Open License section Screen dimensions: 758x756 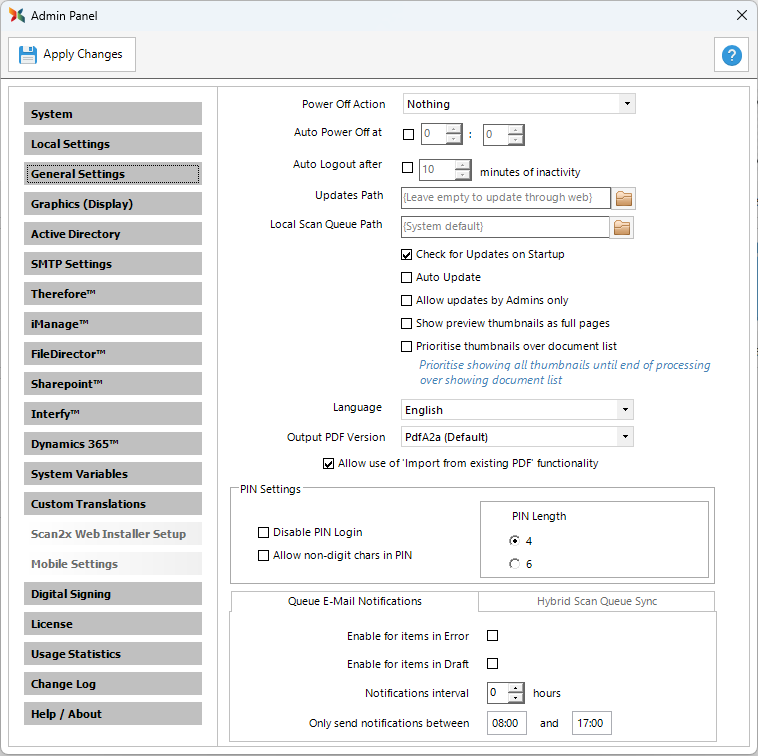pyautogui.click(x=113, y=623)
